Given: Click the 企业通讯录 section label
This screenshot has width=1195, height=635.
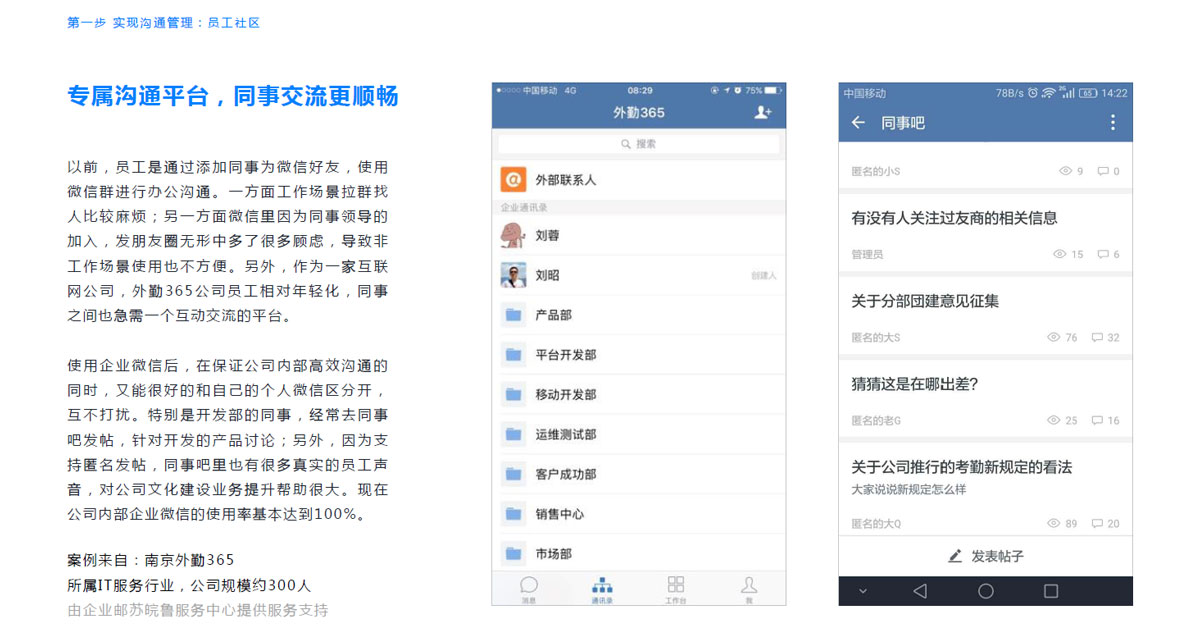Looking at the screenshot, I should point(524,207).
